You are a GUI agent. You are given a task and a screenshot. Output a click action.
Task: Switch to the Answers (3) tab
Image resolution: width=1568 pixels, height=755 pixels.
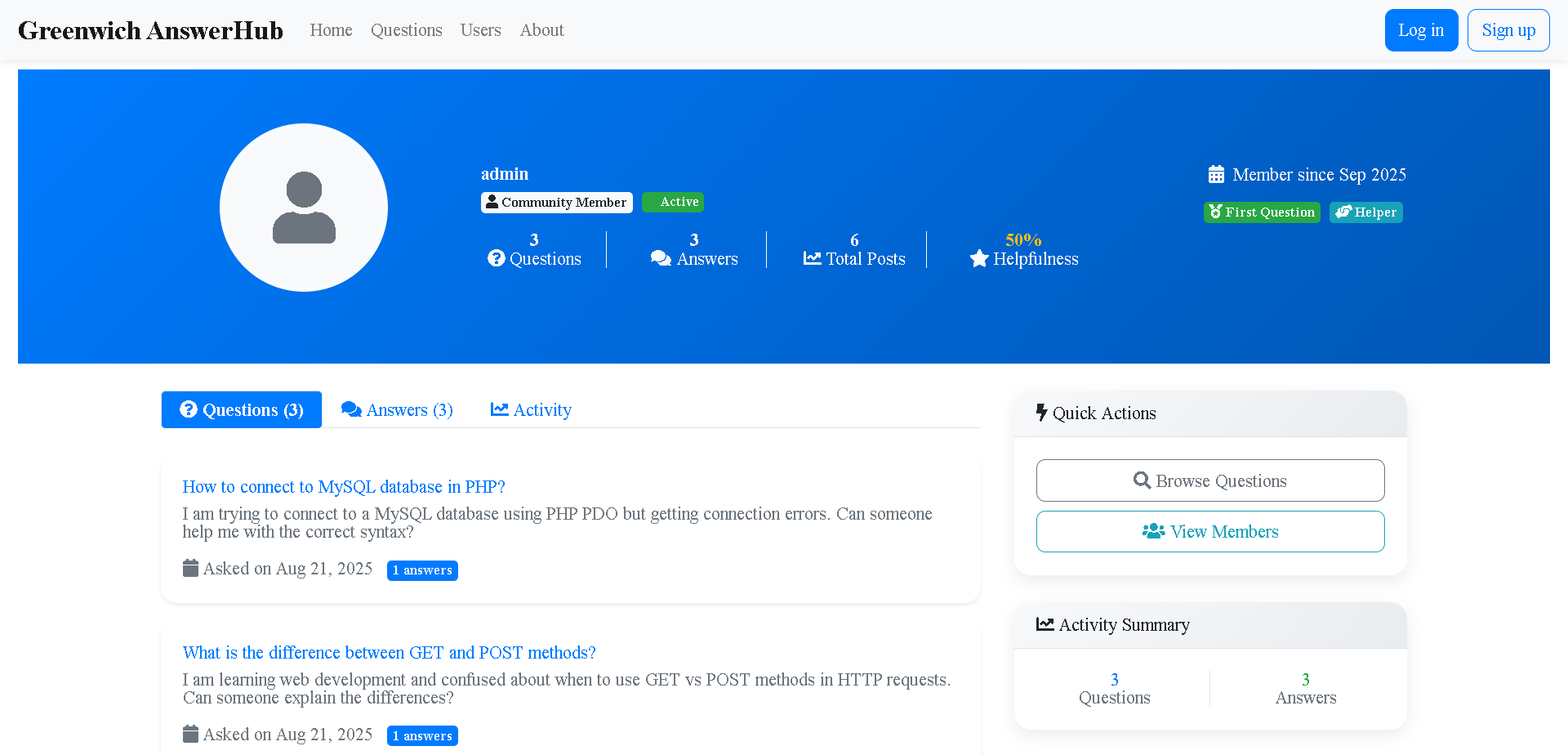397,409
